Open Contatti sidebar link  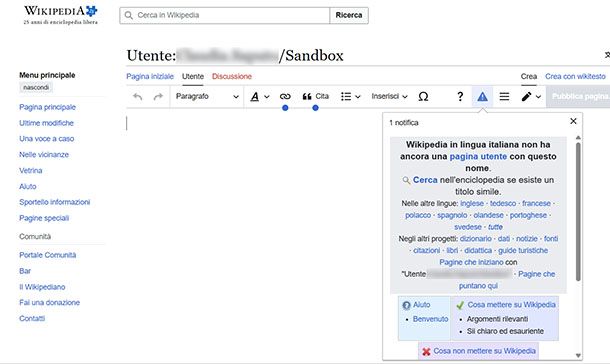click(x=32, y=318)
